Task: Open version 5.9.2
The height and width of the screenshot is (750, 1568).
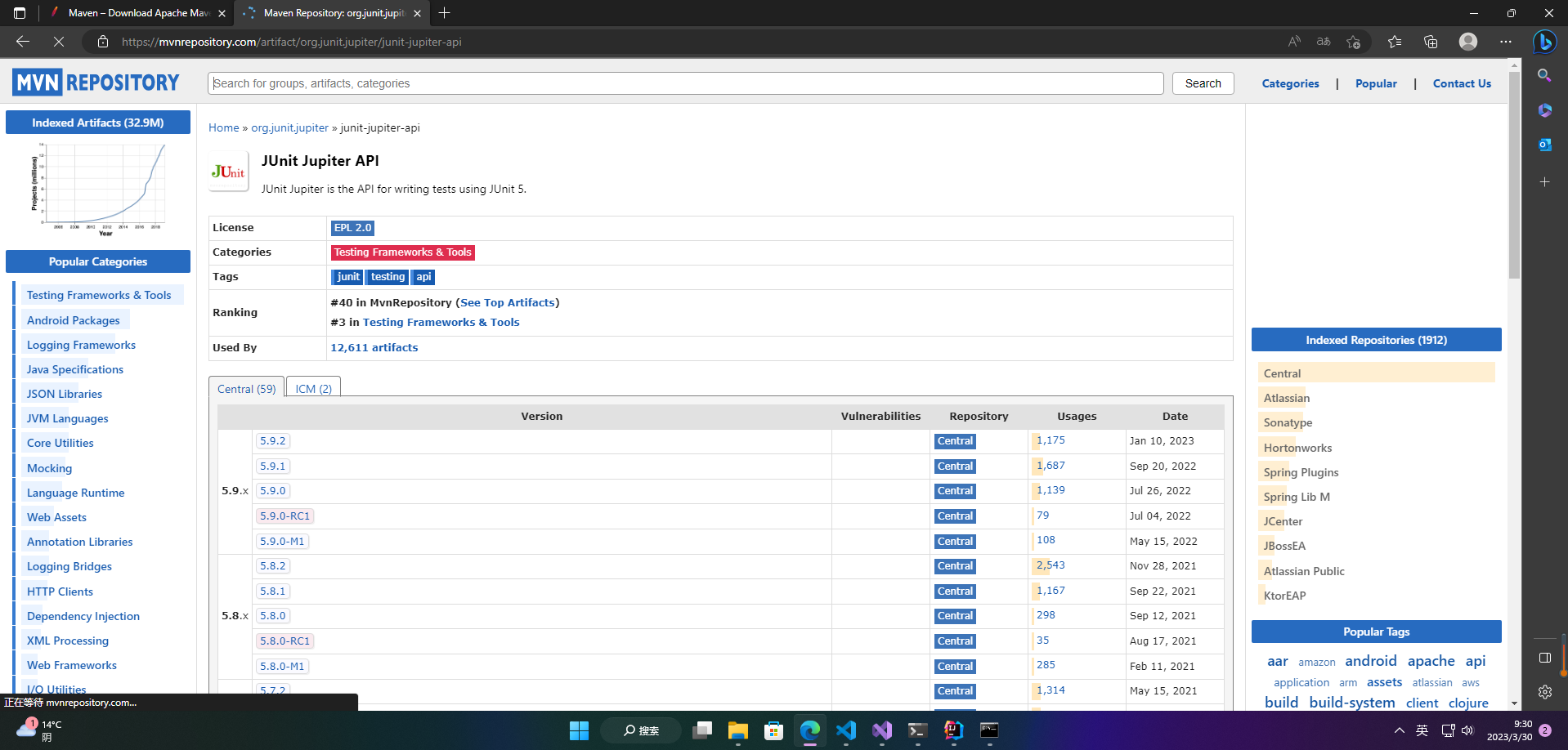Action: click(x=273, y=441)
